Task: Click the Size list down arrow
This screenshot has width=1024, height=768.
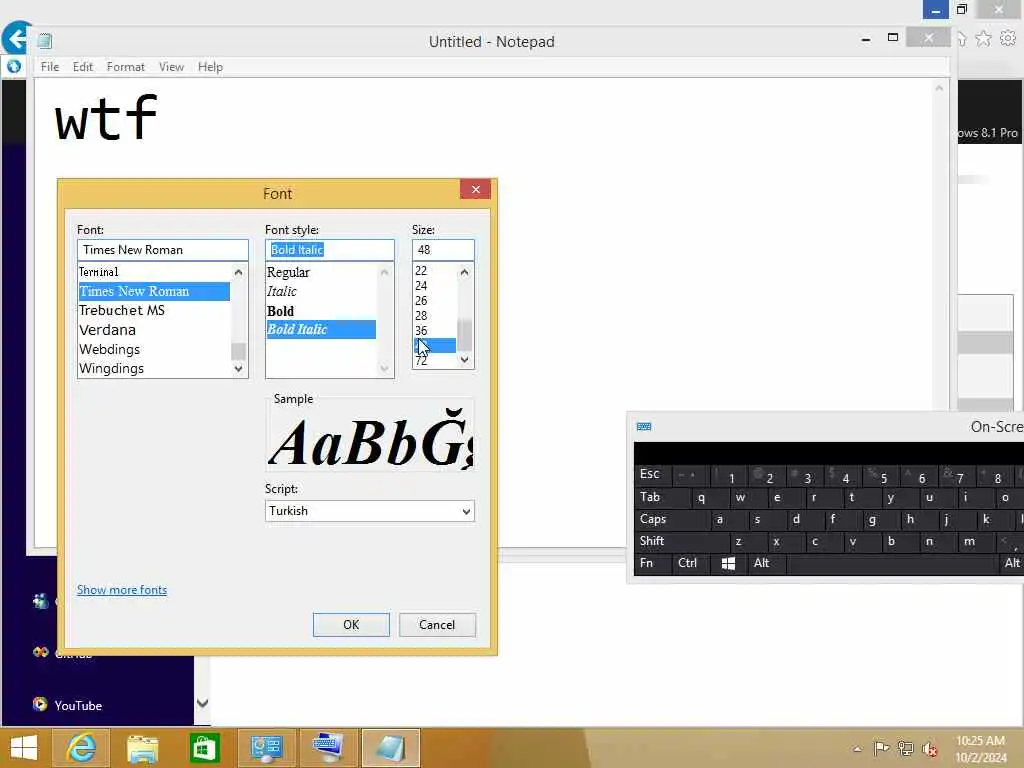Action: 464,360
